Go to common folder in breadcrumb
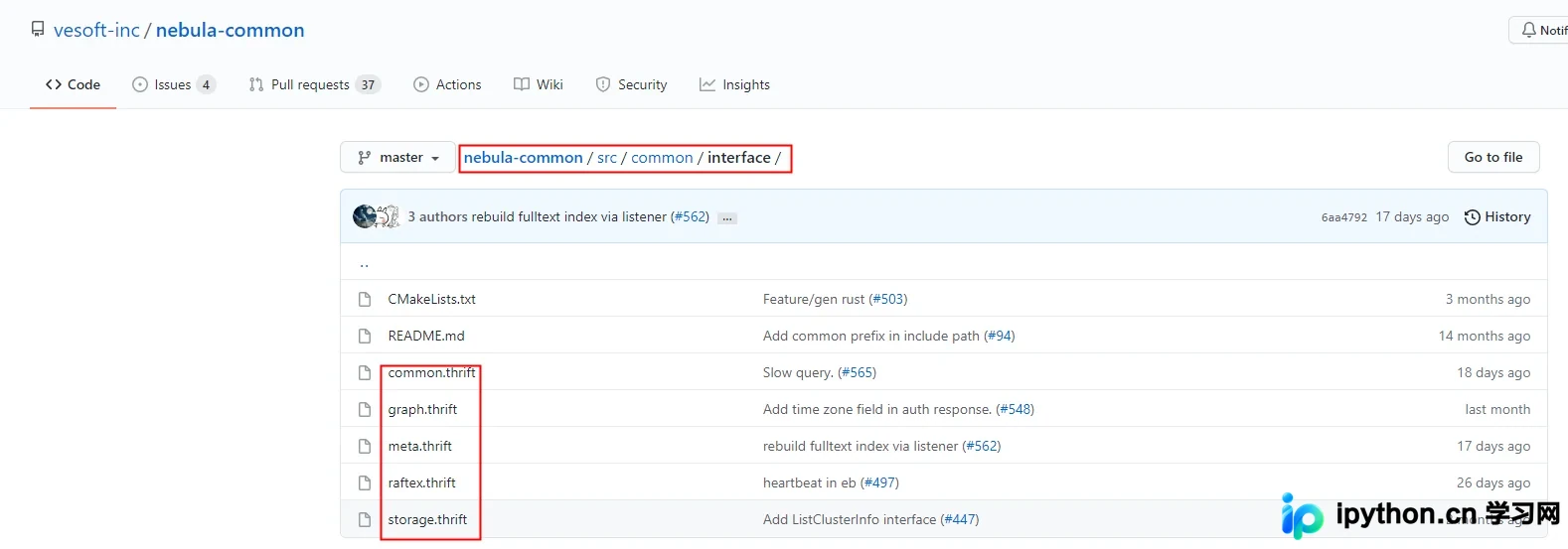The height and width of the screenshot is (549, 1568). [x=662, y=157]
